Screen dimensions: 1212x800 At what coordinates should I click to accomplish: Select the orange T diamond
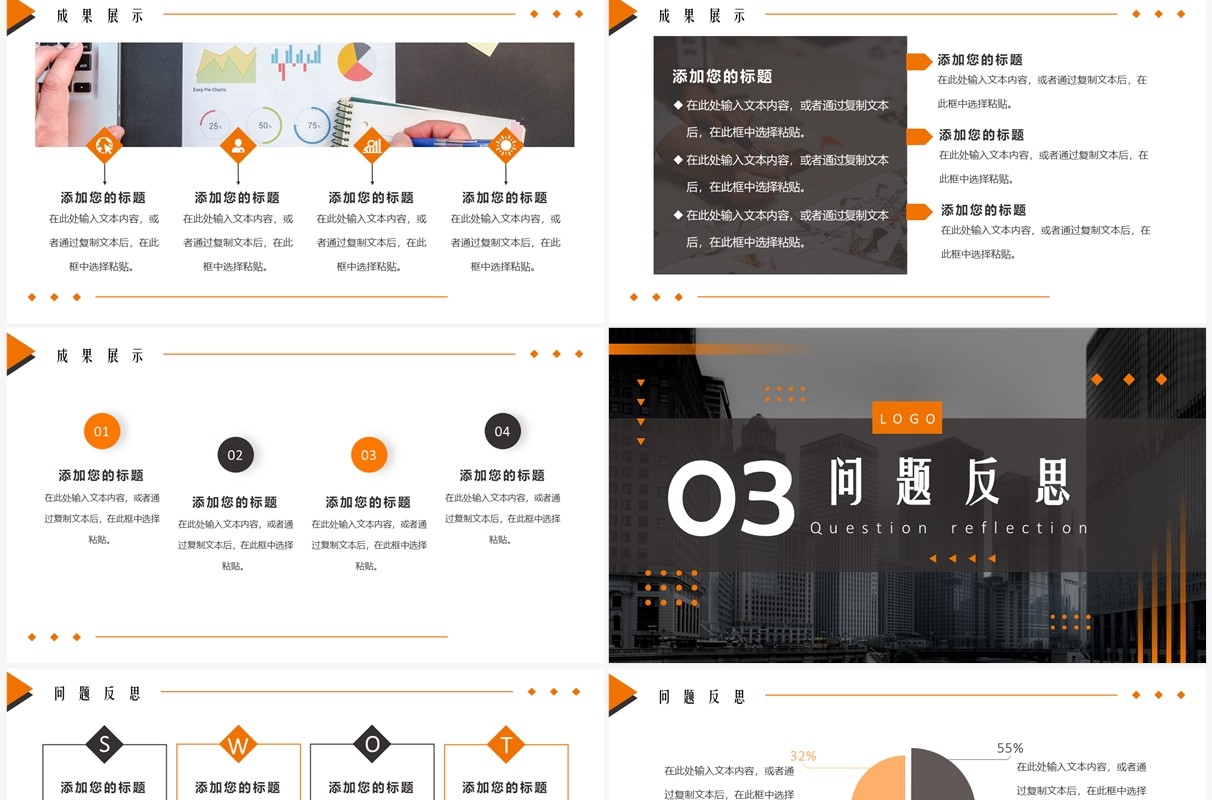click(506, 745)
